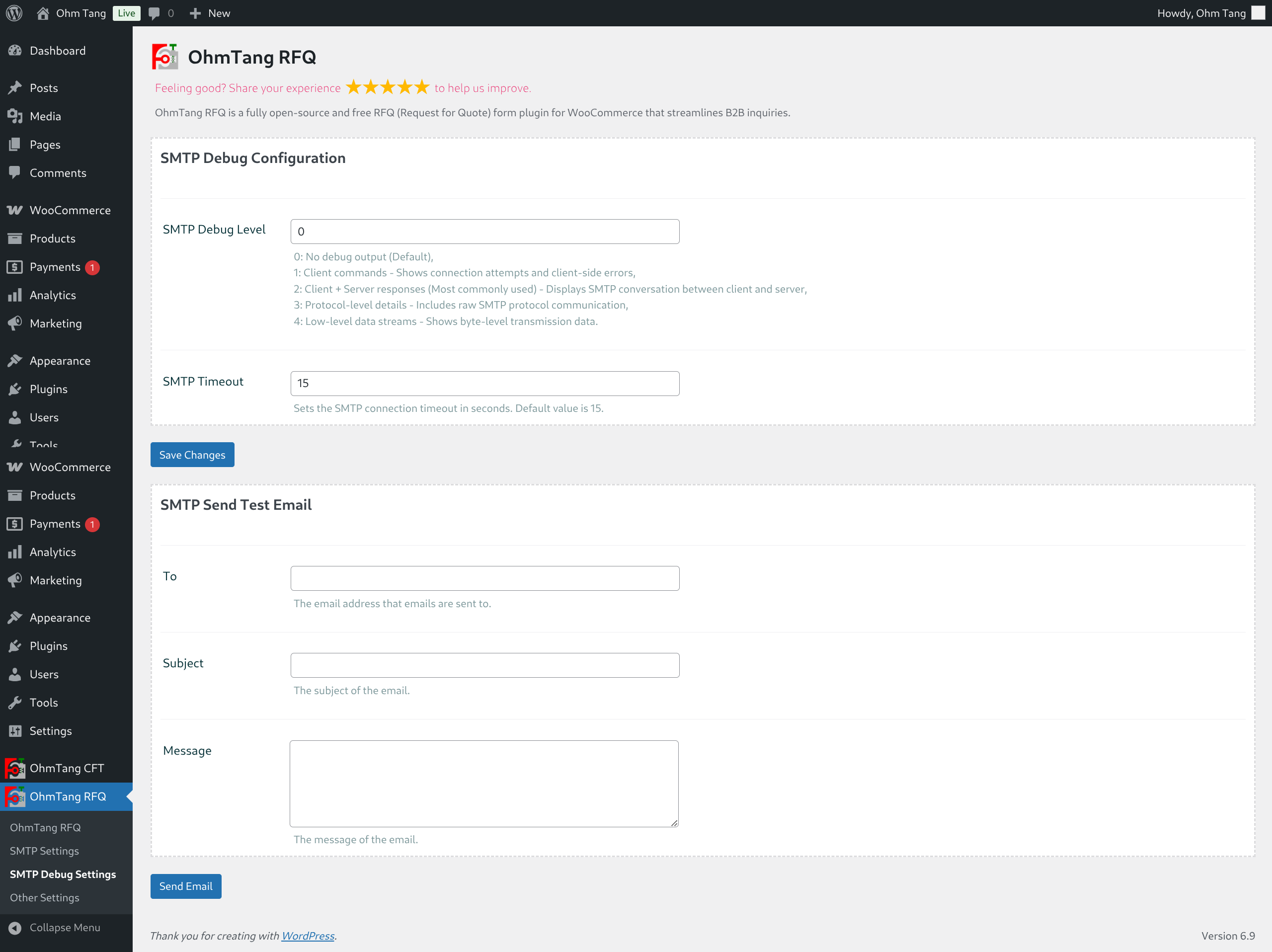This screenshot has height=952, width=1272.
Task: Open the Dashboard via its gauge icon
Action: 15,51
